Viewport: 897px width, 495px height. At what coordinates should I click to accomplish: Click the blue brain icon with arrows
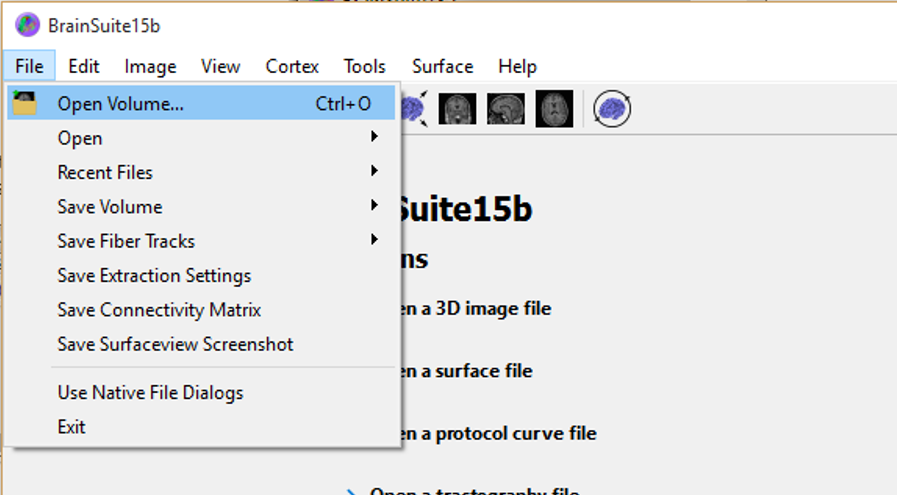414,108
